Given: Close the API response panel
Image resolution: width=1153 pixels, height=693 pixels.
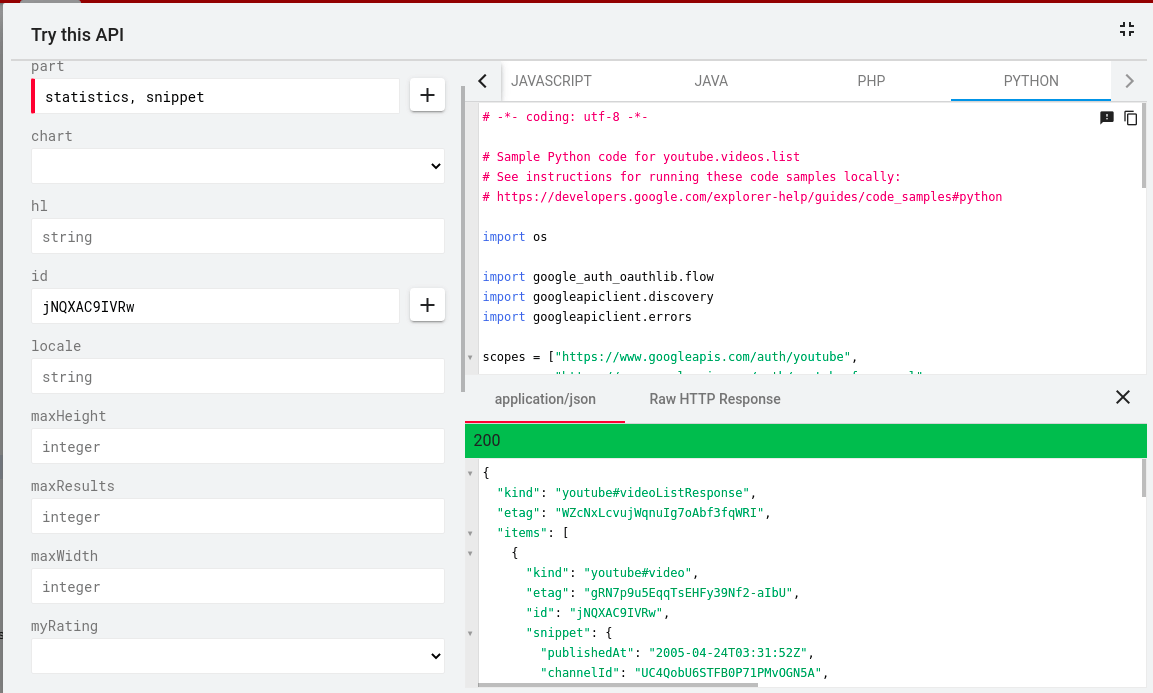Looking at the screenshot, I should (1123, 397).
